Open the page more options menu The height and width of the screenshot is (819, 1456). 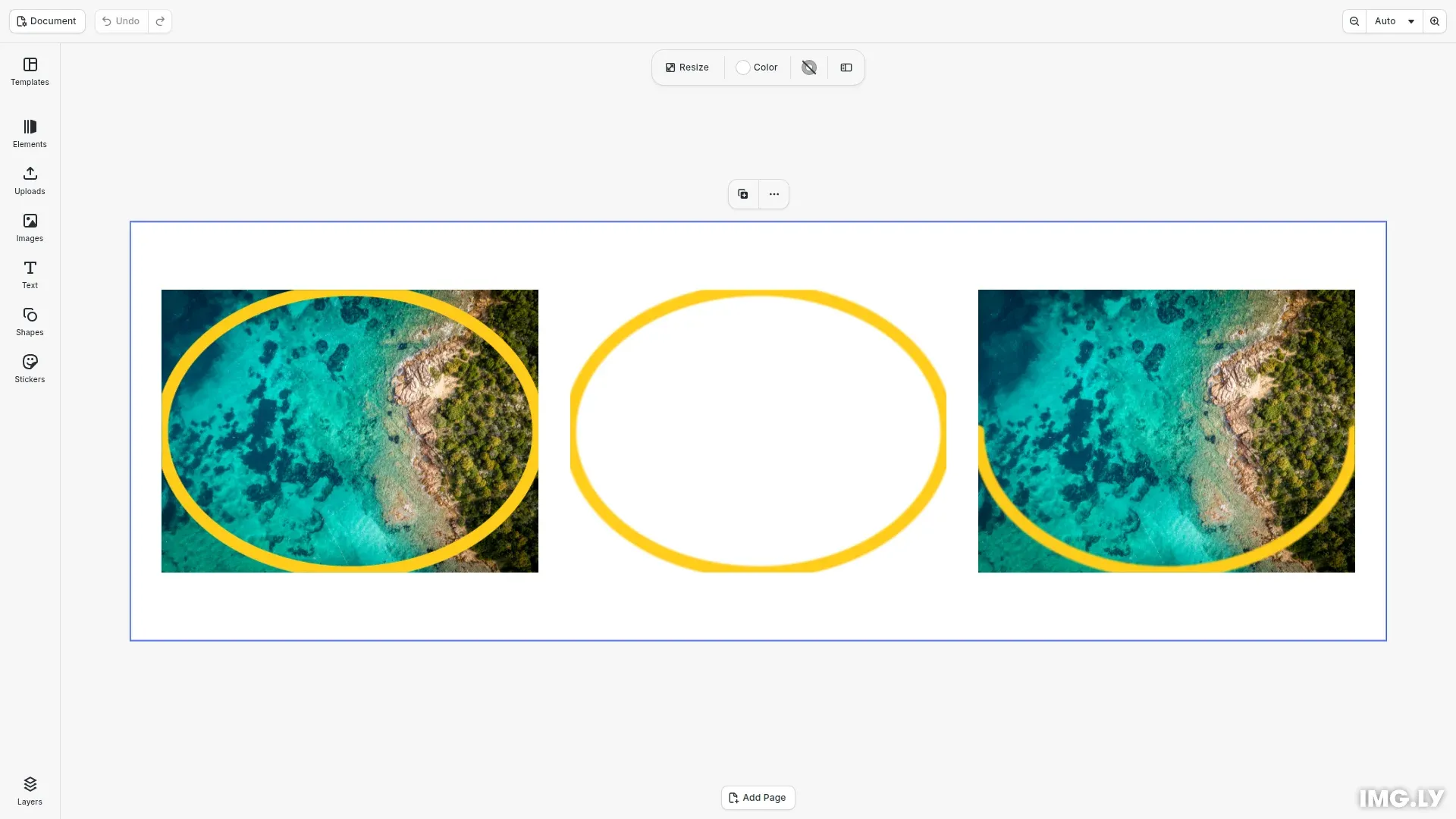[x=774, y=194]
